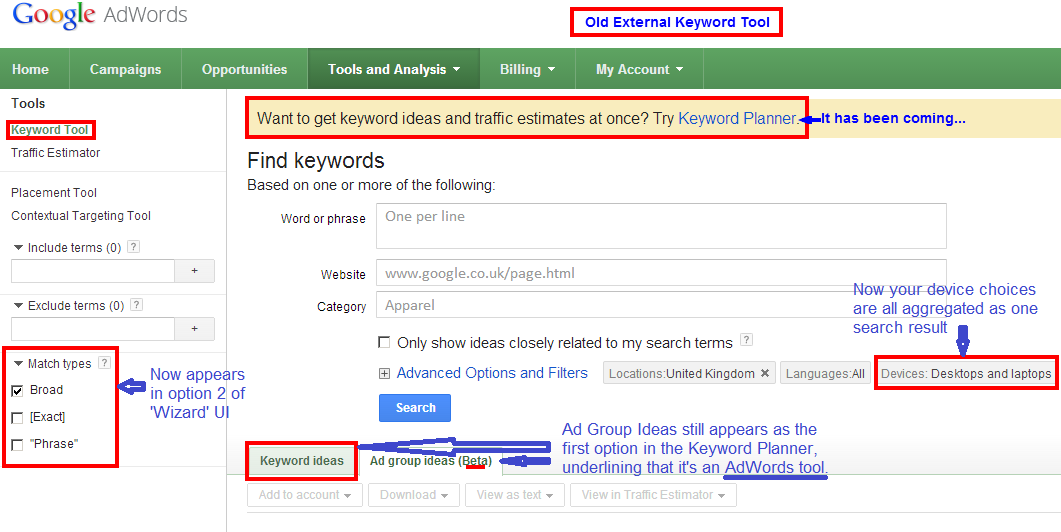Open the Placement Tool link
Image resolution: width=1061 pixels, height=532 pixels.
pos(54,193)
